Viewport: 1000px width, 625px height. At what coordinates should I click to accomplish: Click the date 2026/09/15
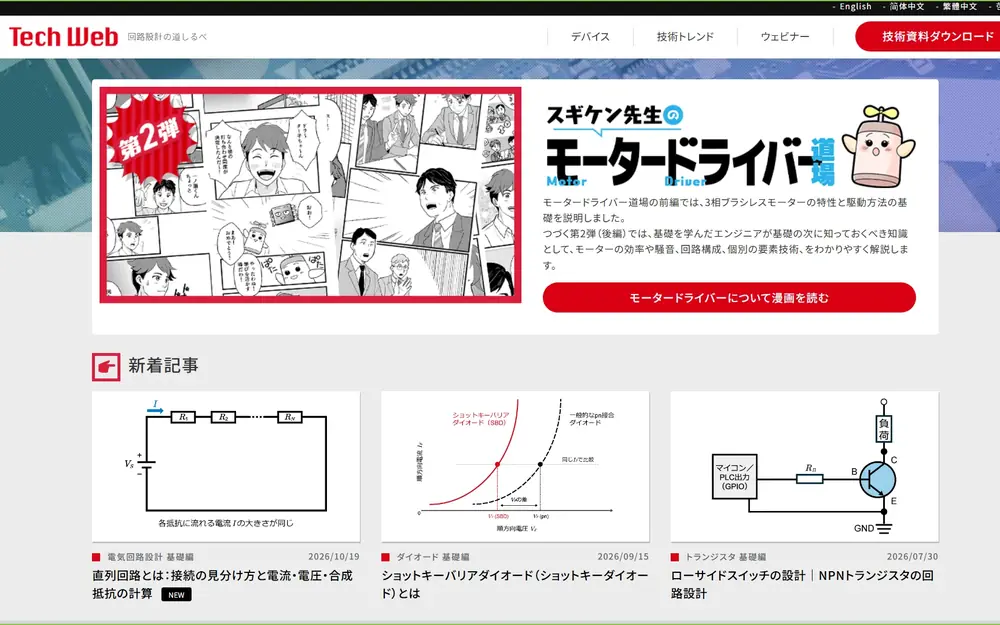(x=623, y=557)
